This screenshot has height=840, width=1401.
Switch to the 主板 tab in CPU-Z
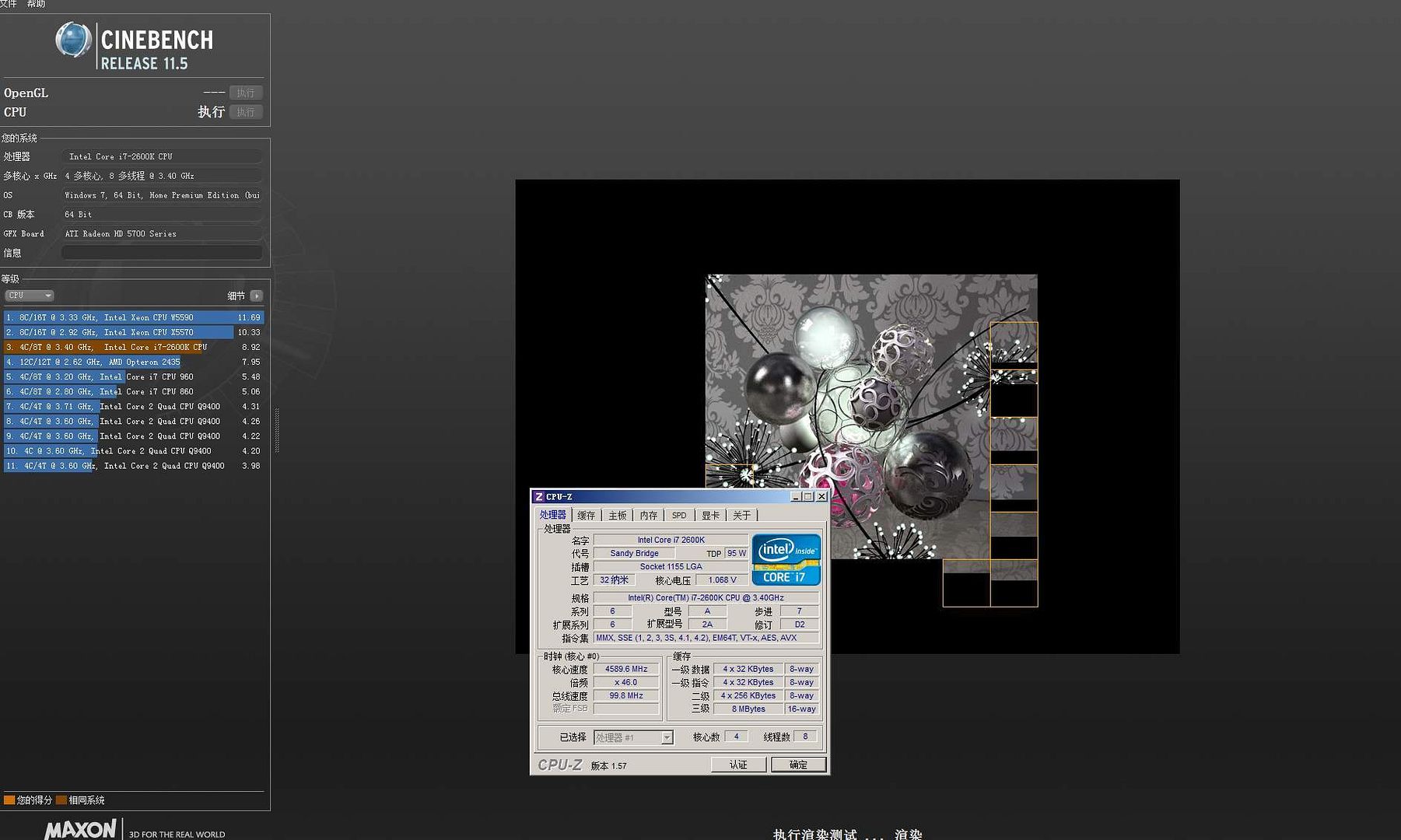(x=617, y=516)
